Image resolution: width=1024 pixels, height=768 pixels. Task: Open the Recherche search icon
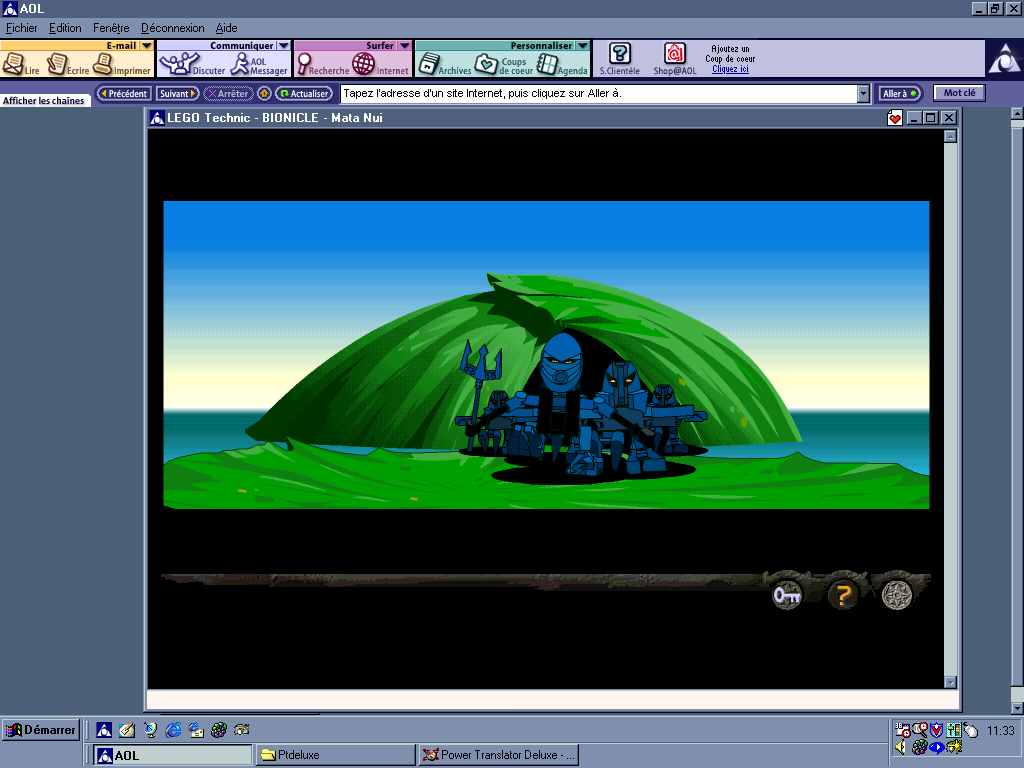pyautogui.click(x=323, y=64)
